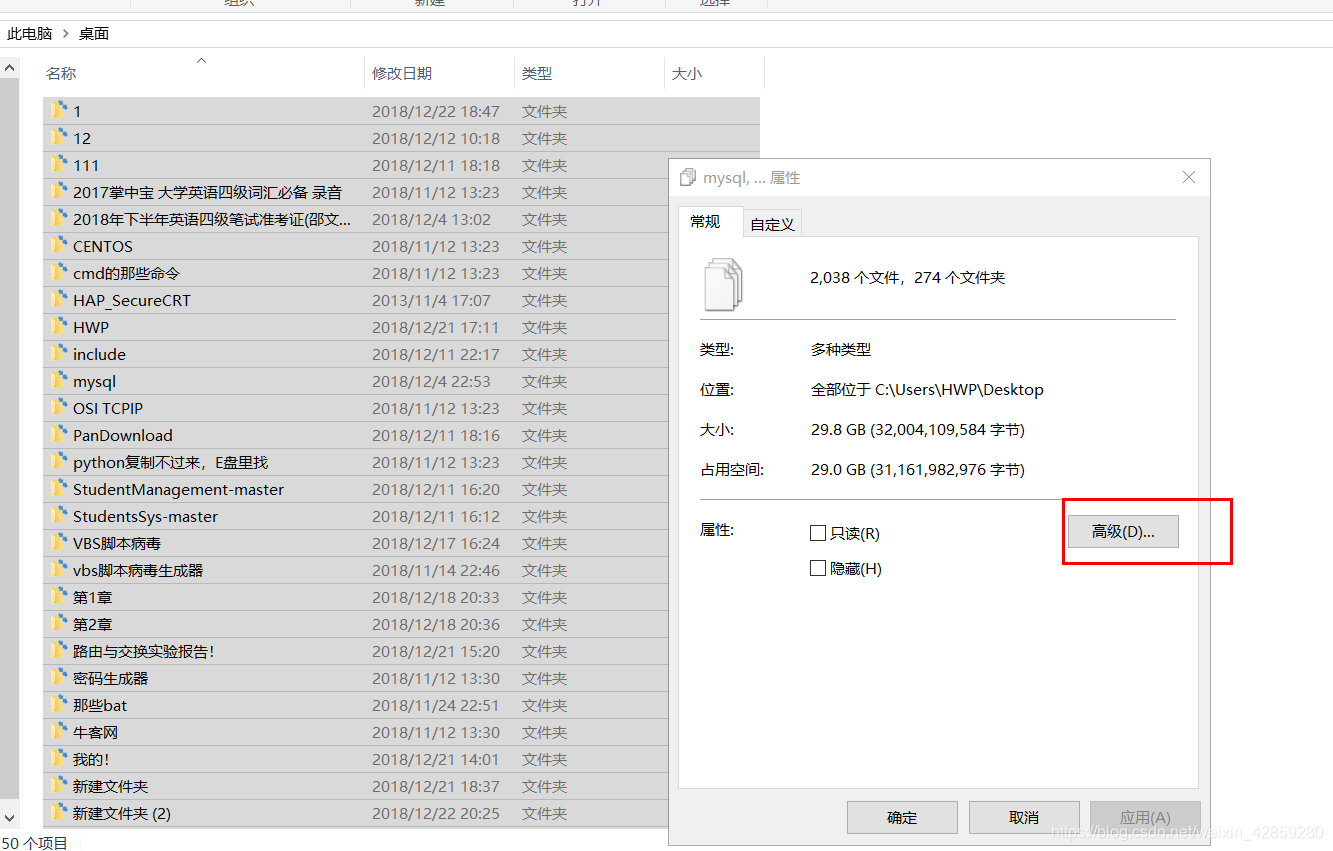Click the file list scroll-down arrow
This screenshot has width=1333, height=851.
click(10, 818)
